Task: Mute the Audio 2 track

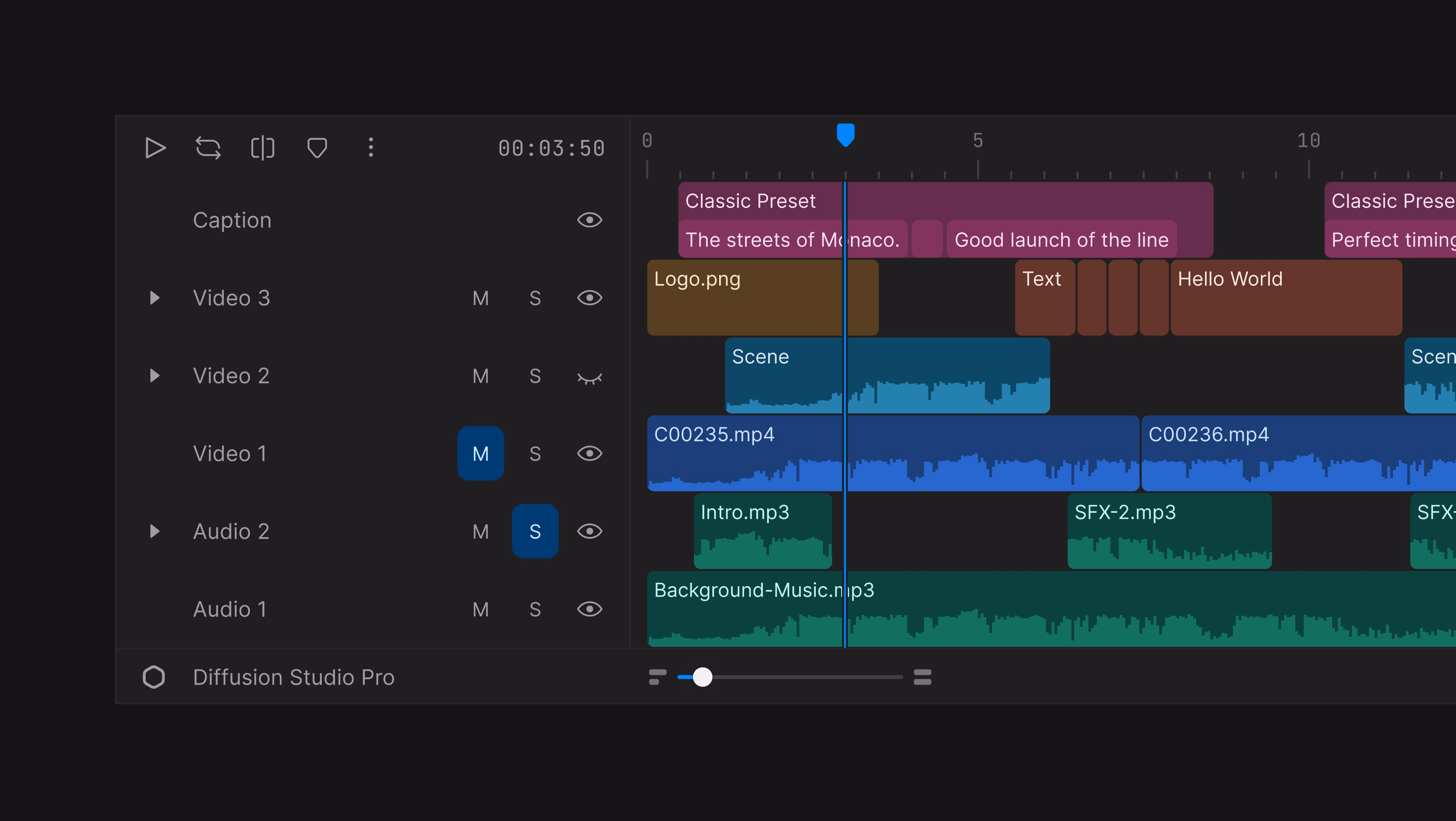Action: click(x=481, y=531)
